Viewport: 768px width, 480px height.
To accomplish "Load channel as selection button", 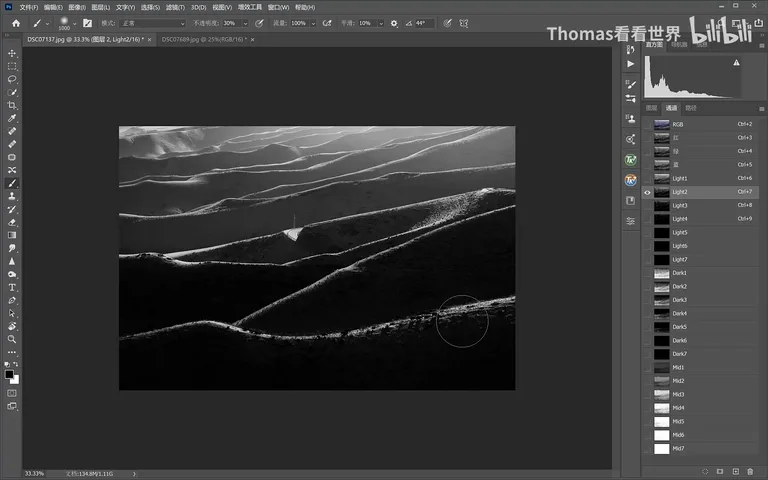I will [705, 471].
